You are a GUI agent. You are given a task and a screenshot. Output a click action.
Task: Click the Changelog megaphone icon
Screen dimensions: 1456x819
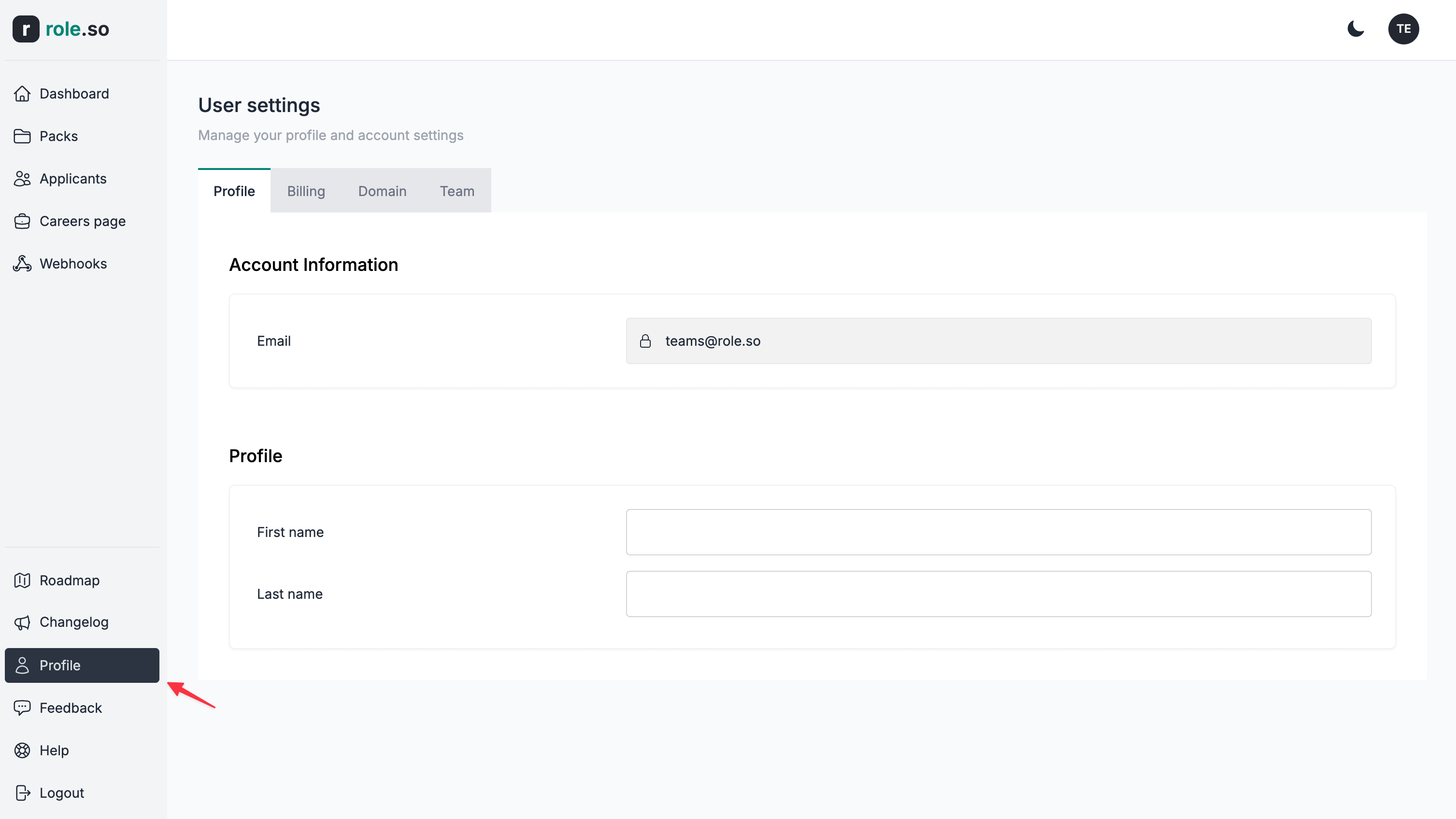(22, 622)
